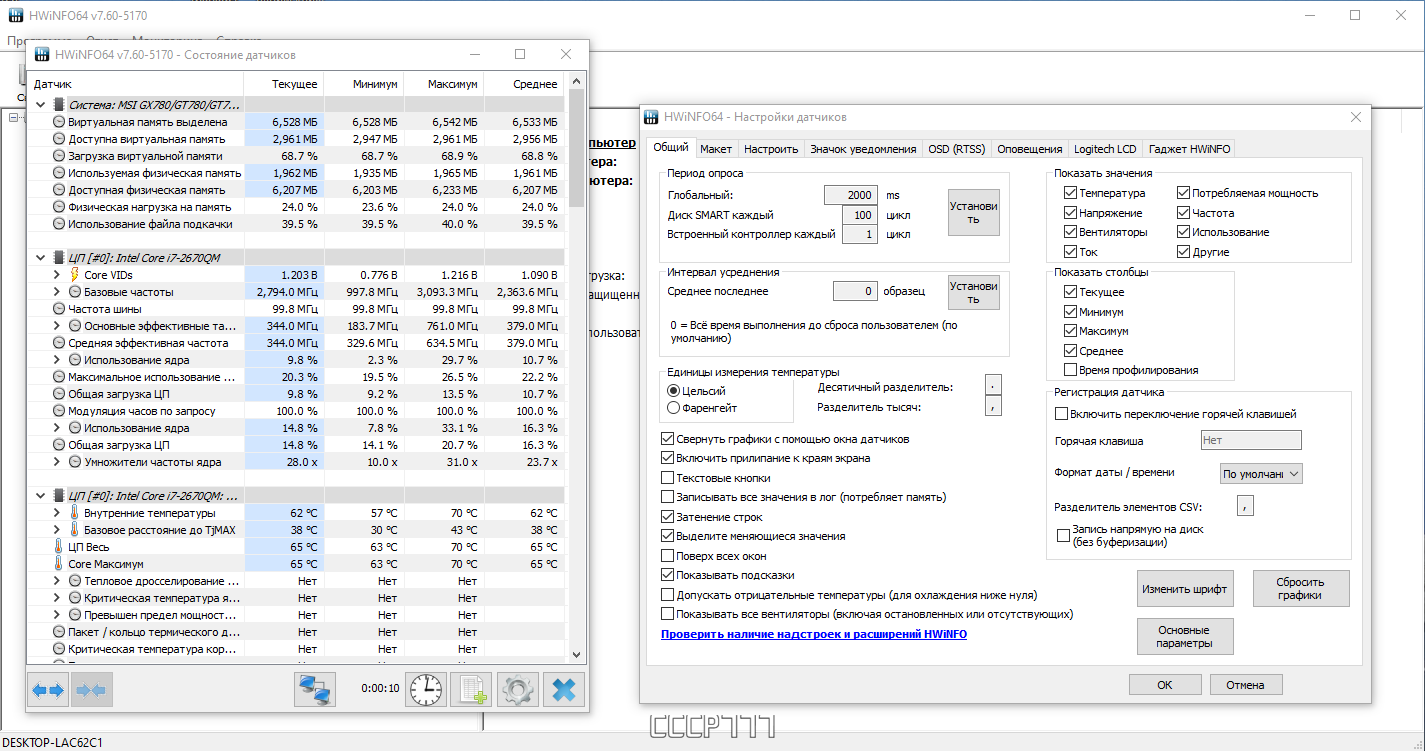Click the Текущее column header
The width and height of the screenshot is (1425, 751).
pyautogui.click(x=283, y=84)
